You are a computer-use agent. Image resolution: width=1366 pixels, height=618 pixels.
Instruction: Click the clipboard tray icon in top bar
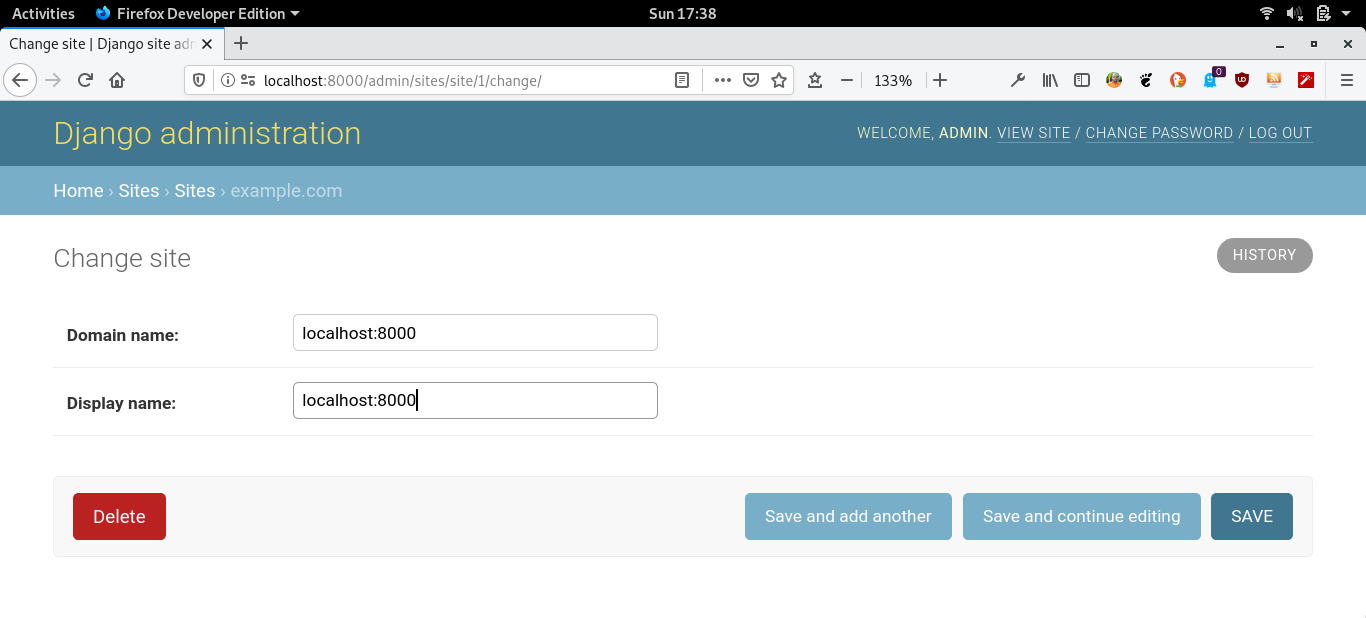coord(1323,13)
